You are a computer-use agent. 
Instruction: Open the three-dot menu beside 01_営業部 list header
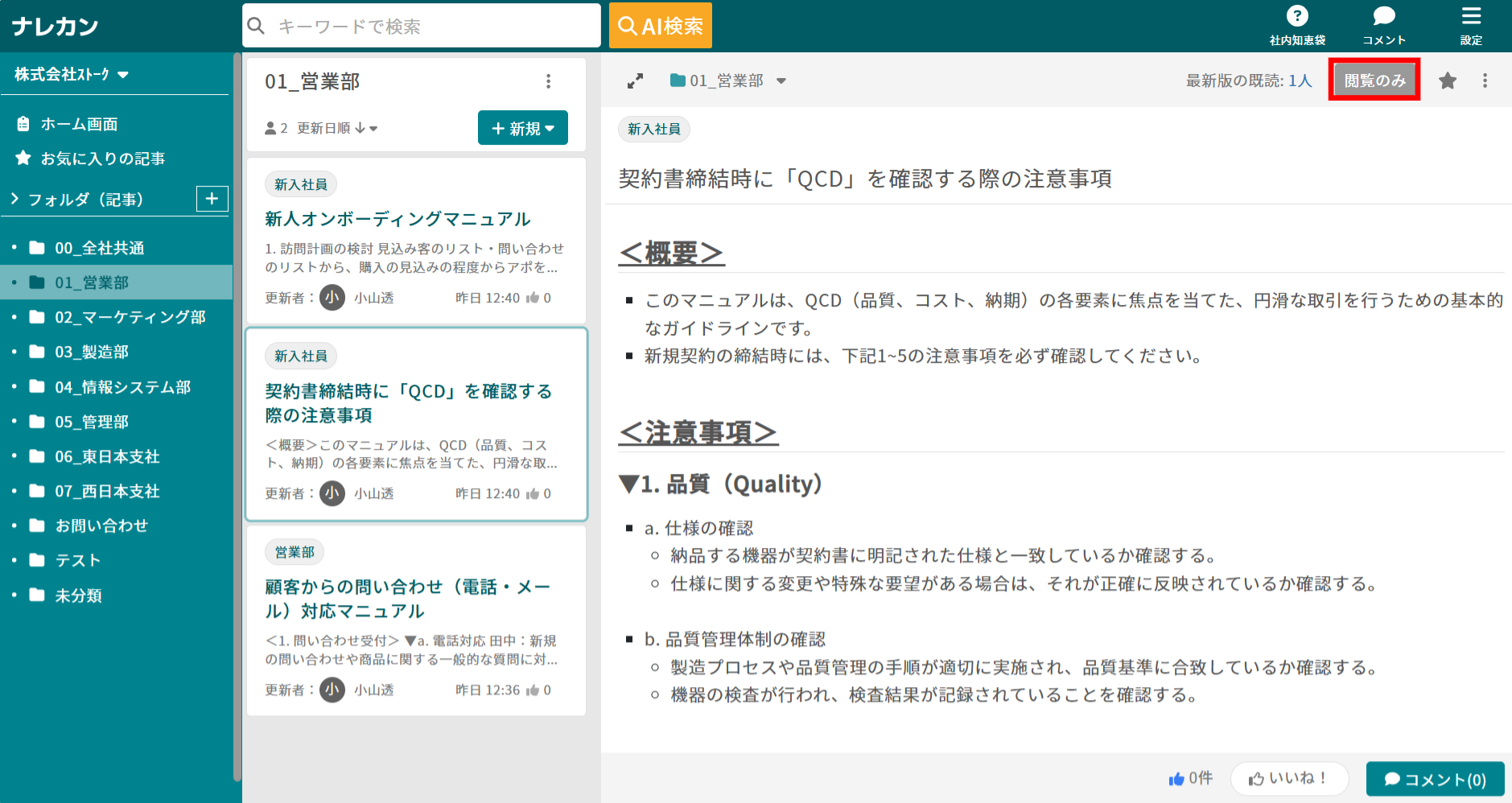549,80
